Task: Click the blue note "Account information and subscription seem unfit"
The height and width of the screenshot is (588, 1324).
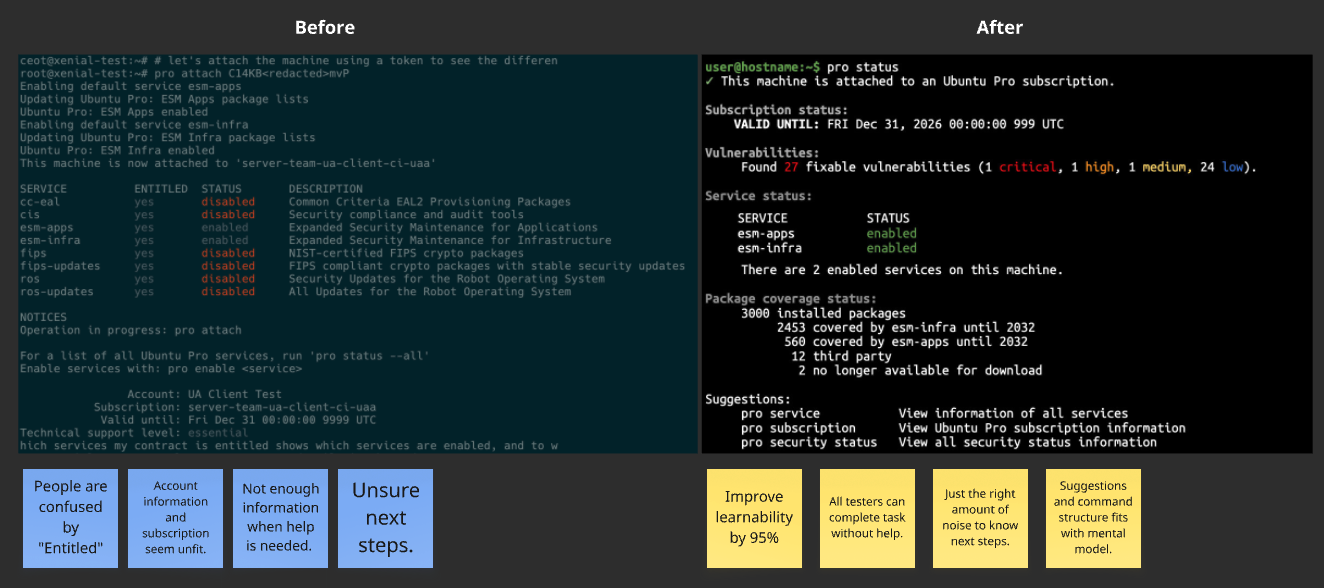Action: (x=176, y=517)
